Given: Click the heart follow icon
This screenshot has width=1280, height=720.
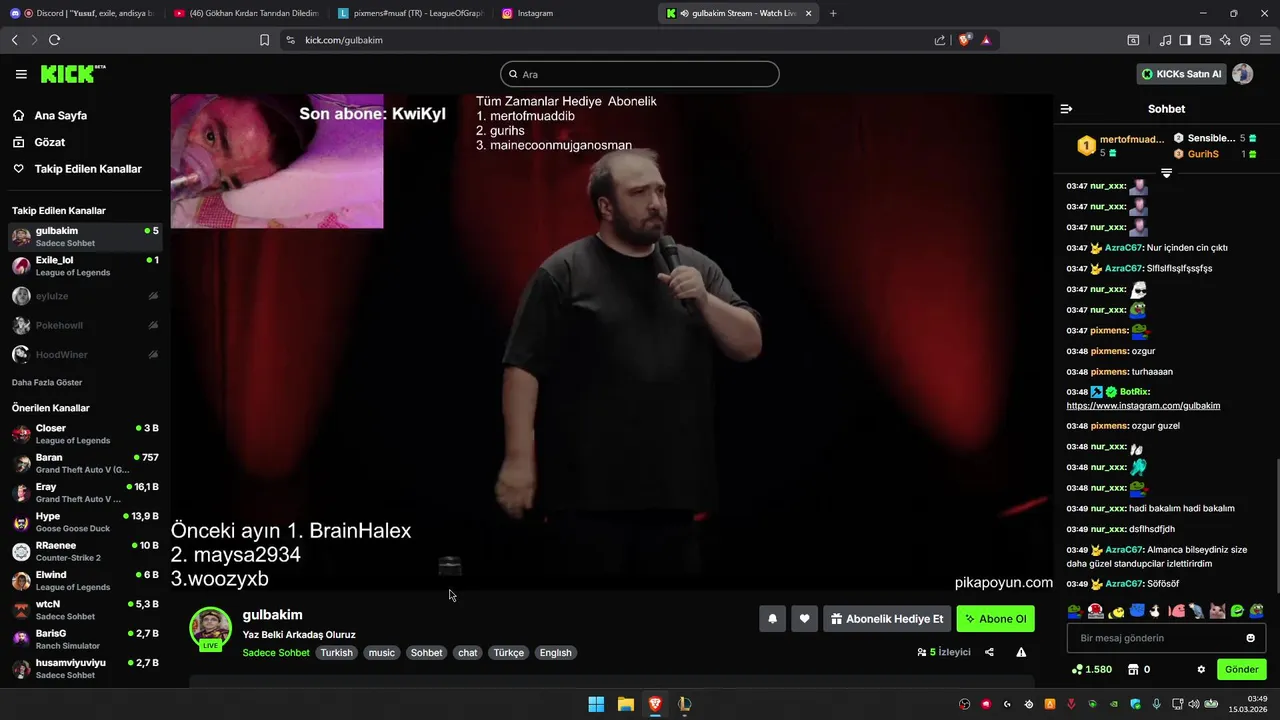Looking at the screenshot, I should click(804, 619).
